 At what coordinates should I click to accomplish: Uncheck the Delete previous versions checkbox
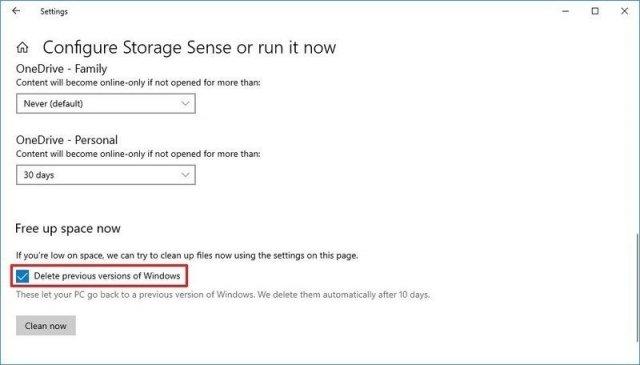[x=22, y=276]
